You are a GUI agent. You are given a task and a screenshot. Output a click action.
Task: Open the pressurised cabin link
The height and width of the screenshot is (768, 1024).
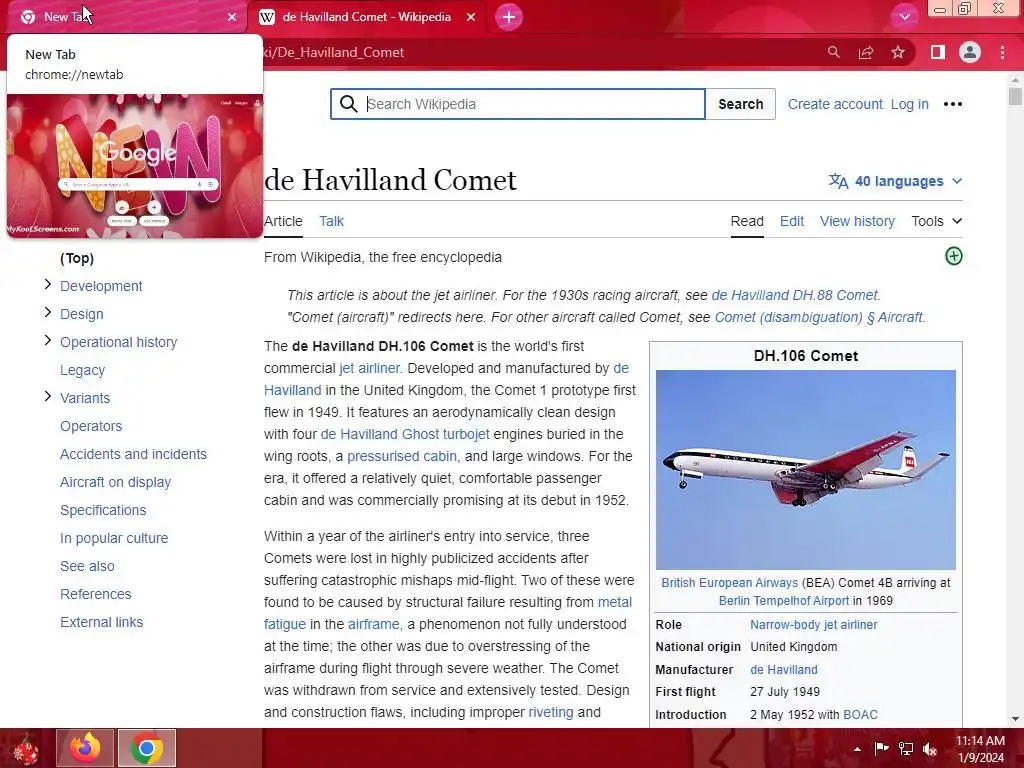coord(402,456)
